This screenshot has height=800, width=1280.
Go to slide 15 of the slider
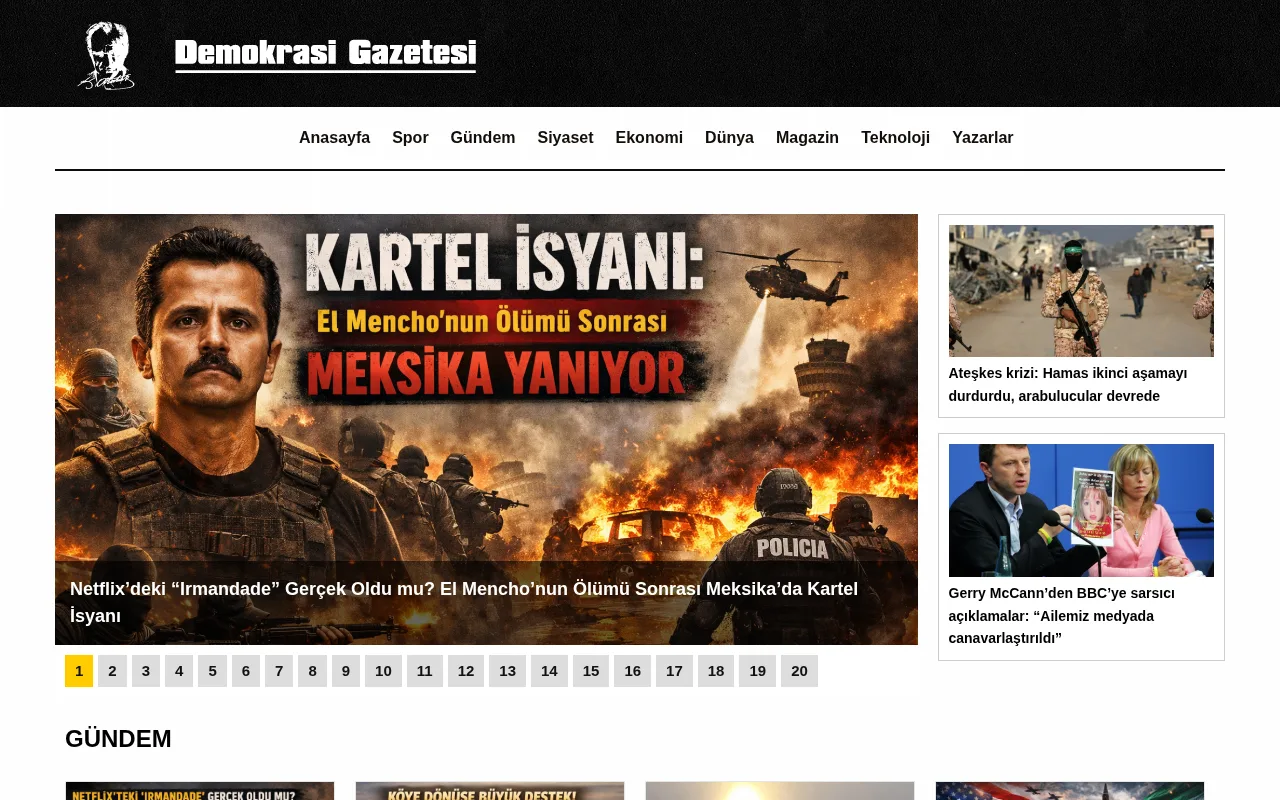pos(590,670)
